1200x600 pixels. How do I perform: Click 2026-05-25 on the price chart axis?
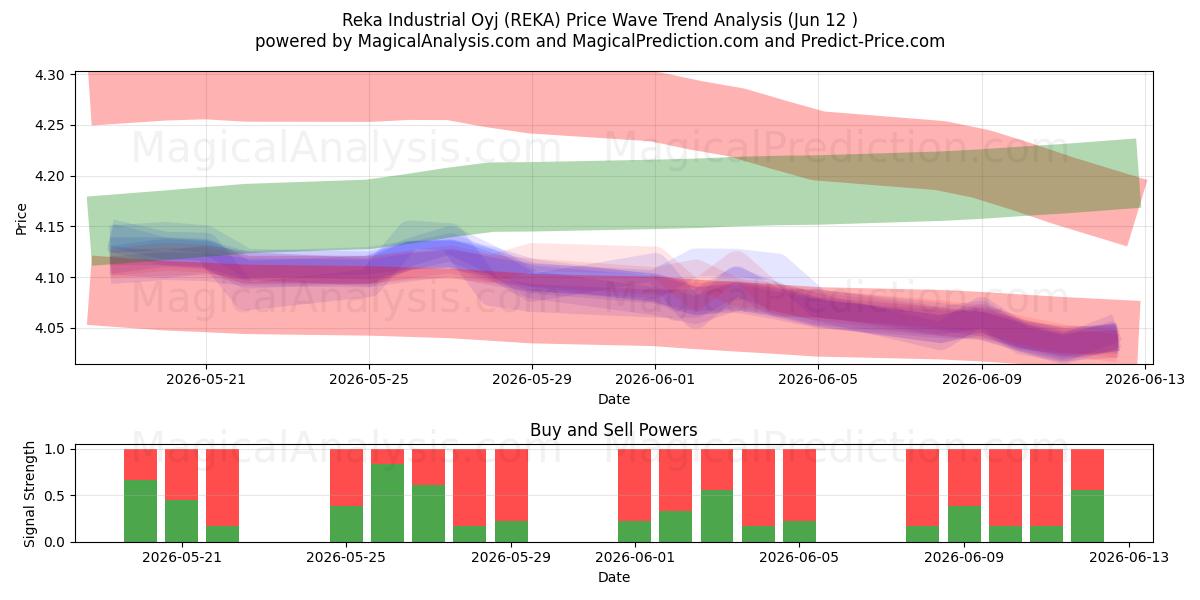click(369, 380)
